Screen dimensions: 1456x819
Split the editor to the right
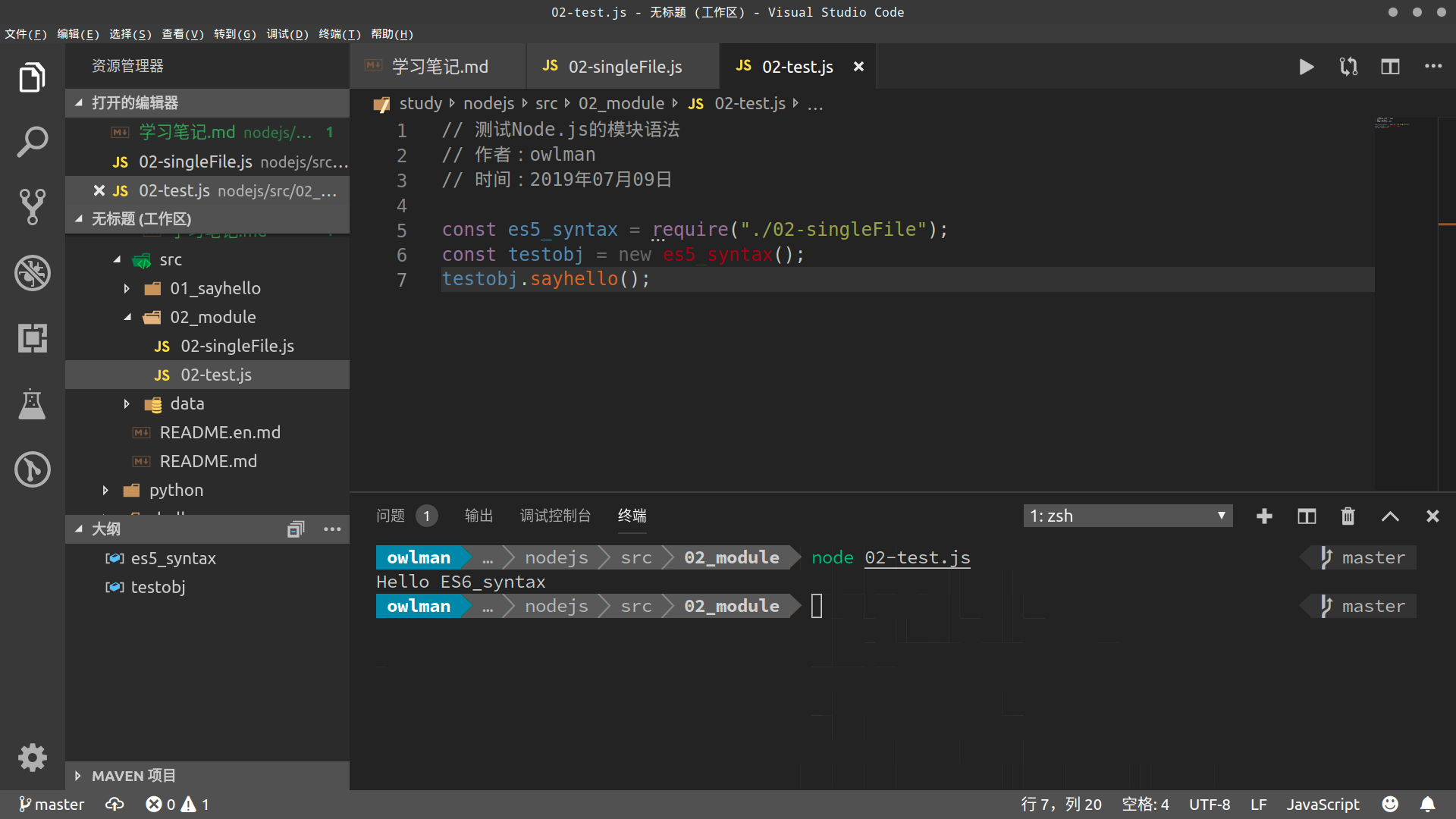(1390, 67)
